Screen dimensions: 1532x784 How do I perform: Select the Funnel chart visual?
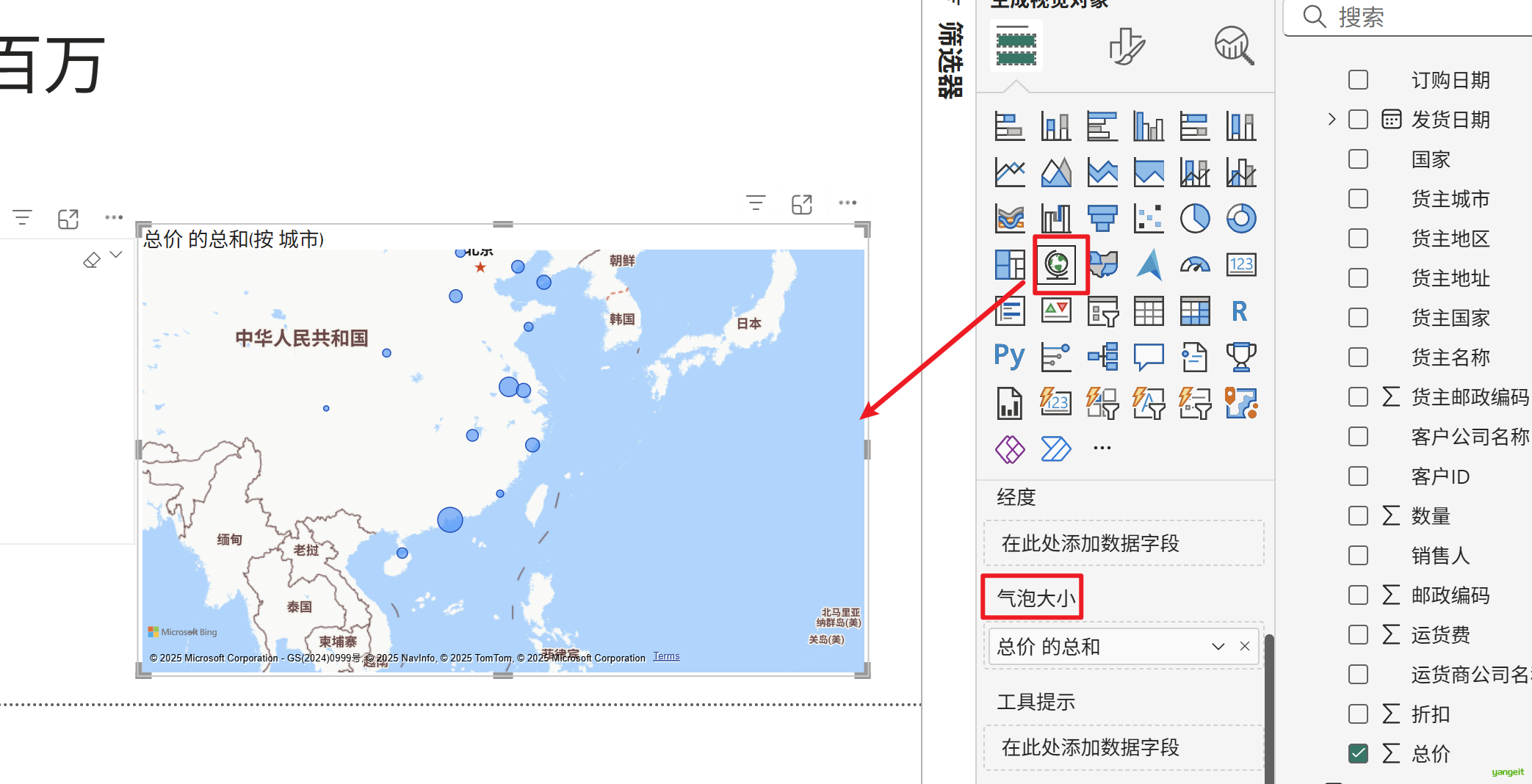(1102, 218)
